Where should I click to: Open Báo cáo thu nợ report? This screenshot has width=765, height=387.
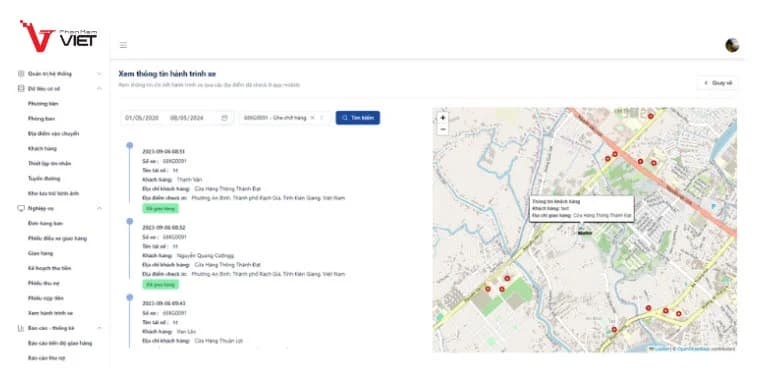pos(46,358)
